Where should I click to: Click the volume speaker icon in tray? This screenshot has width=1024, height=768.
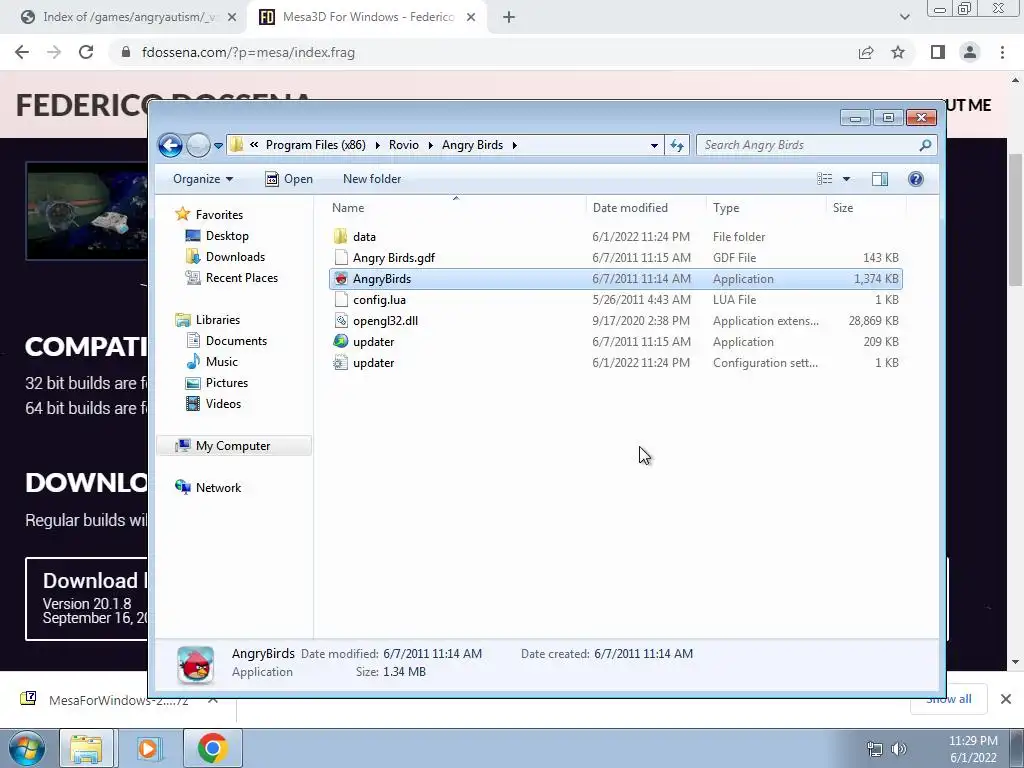click(899, 749)
